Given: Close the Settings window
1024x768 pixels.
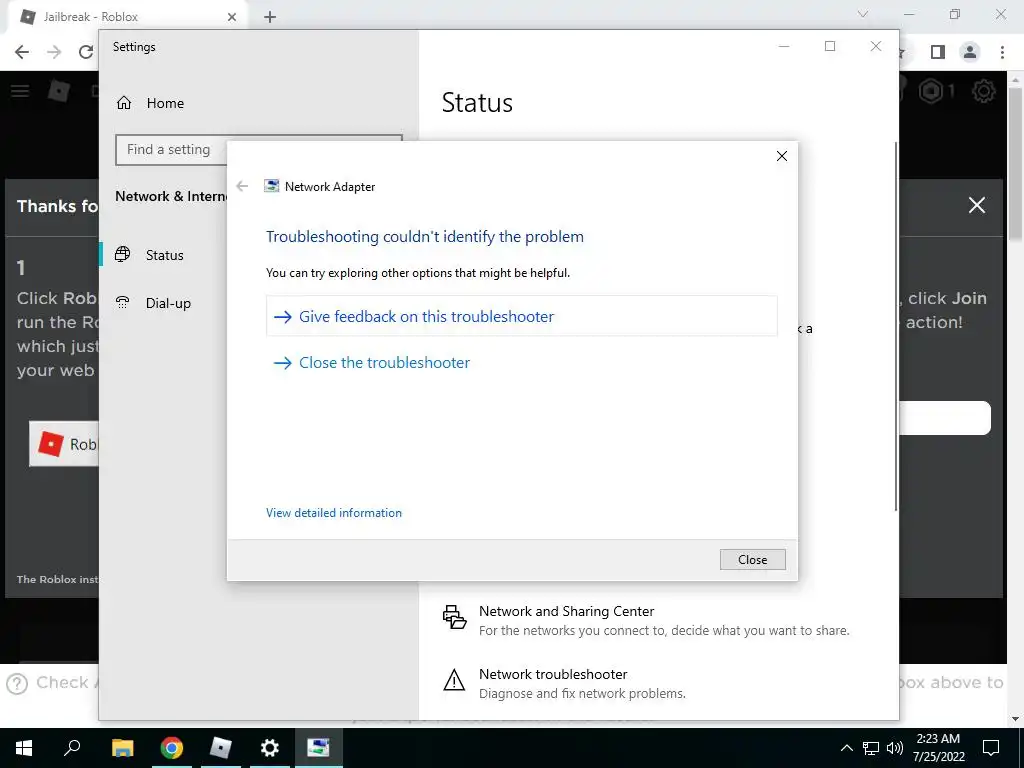Looking at the screenshot, I should click(x=876, y=46).
